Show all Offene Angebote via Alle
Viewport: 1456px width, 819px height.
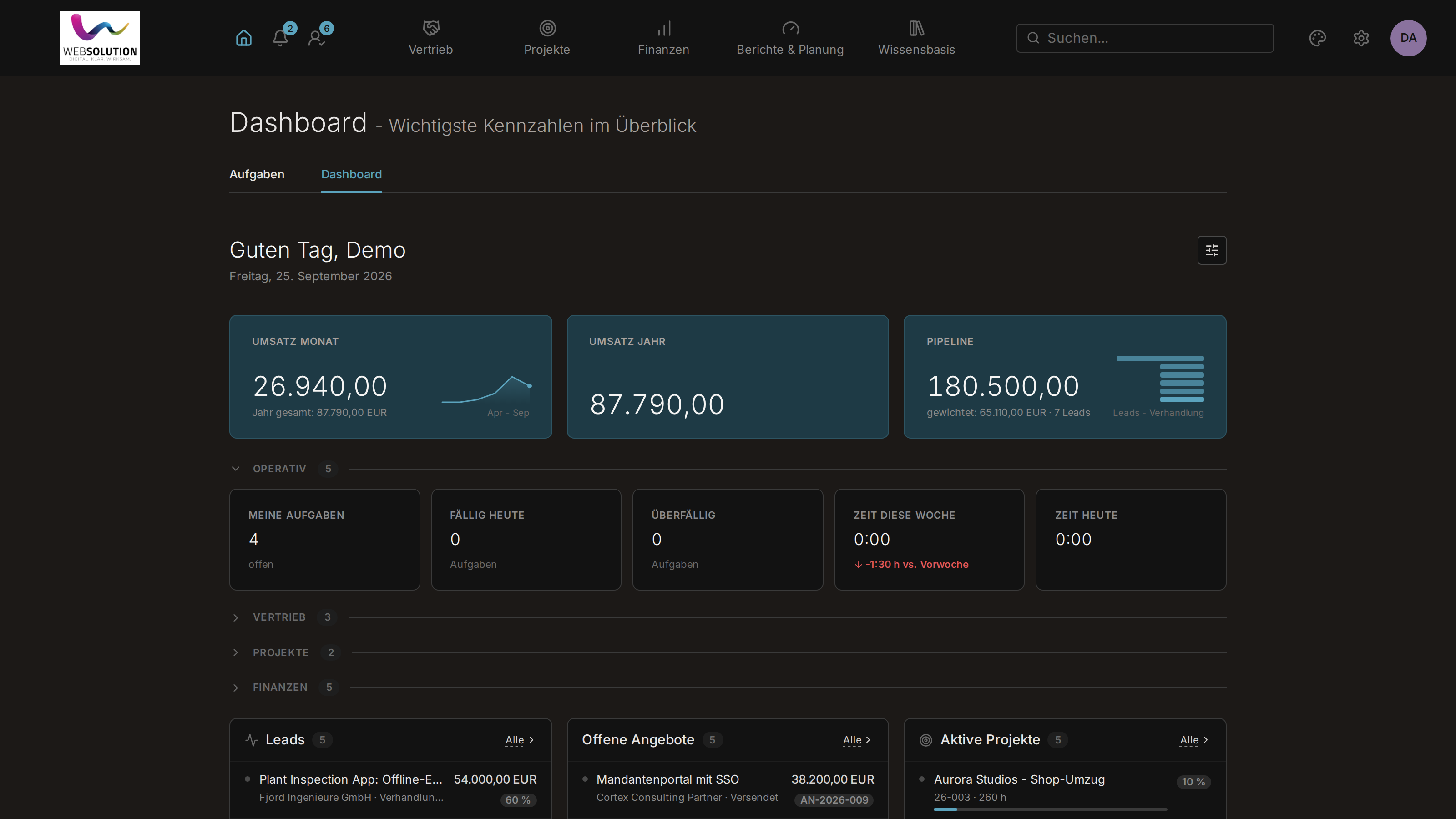point(856,740)
